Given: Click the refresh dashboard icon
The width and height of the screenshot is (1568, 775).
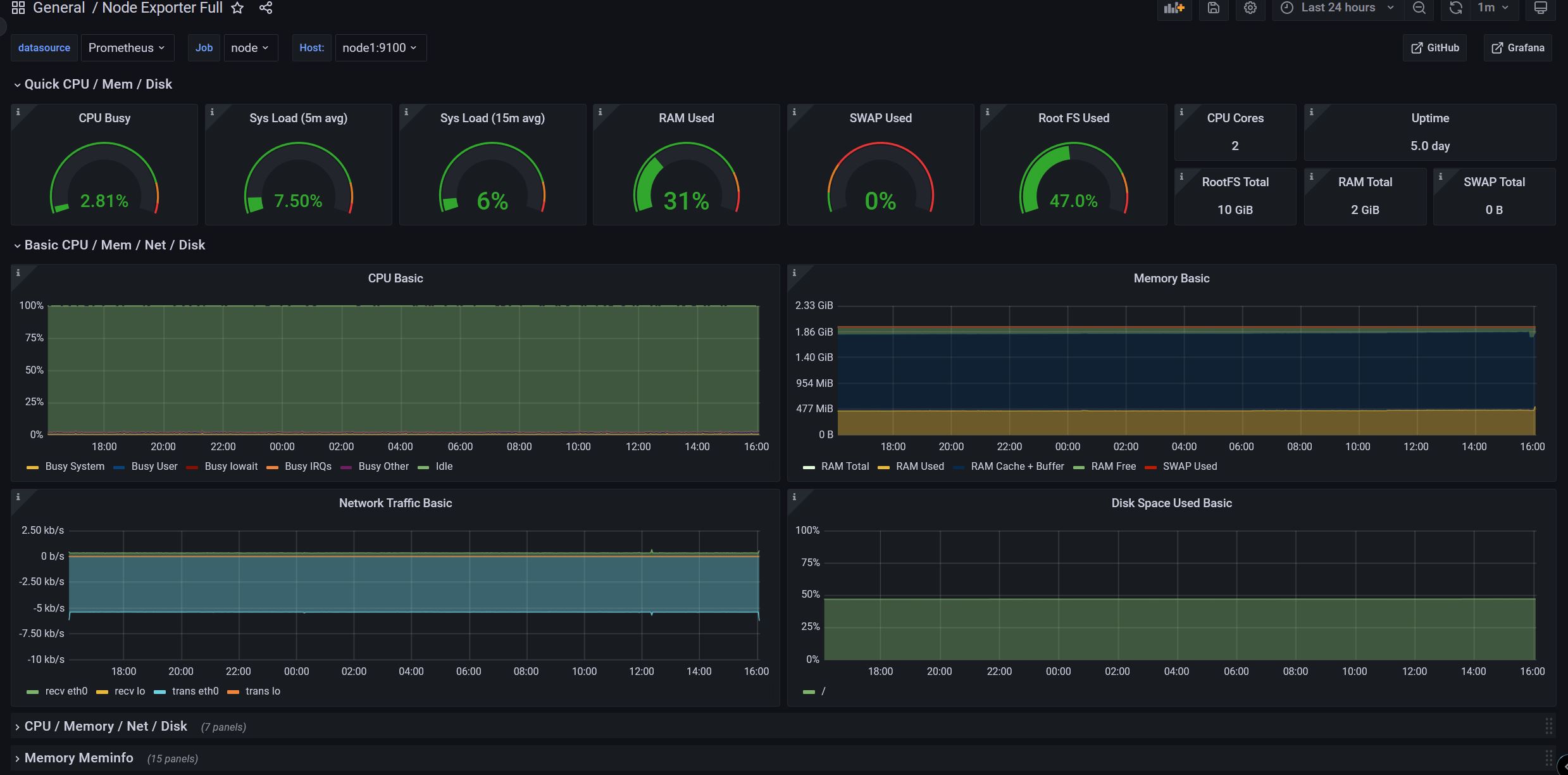Looking at the screenshot, I should coord(1456,8).
